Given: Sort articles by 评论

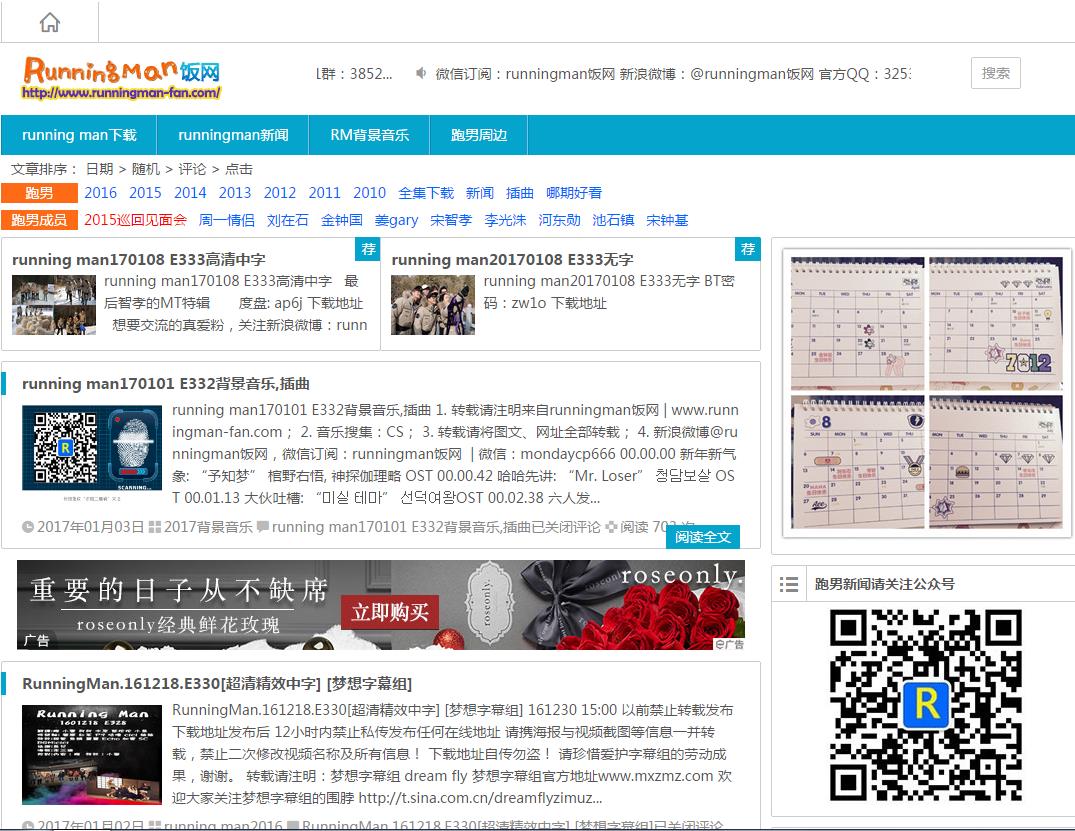Looking at the screenshot, I should (192, 169).
